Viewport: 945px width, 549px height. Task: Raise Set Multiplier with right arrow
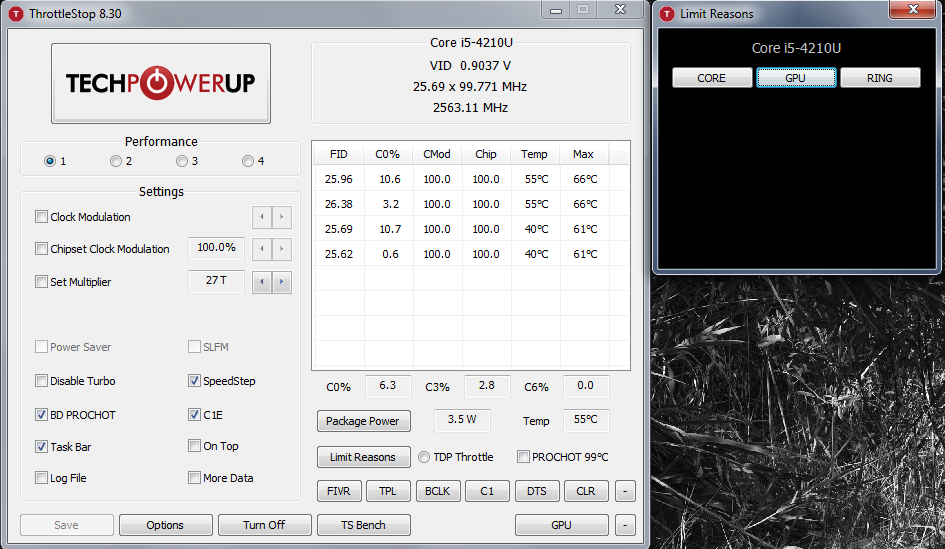pyautogui.click(x=281, y=281)
